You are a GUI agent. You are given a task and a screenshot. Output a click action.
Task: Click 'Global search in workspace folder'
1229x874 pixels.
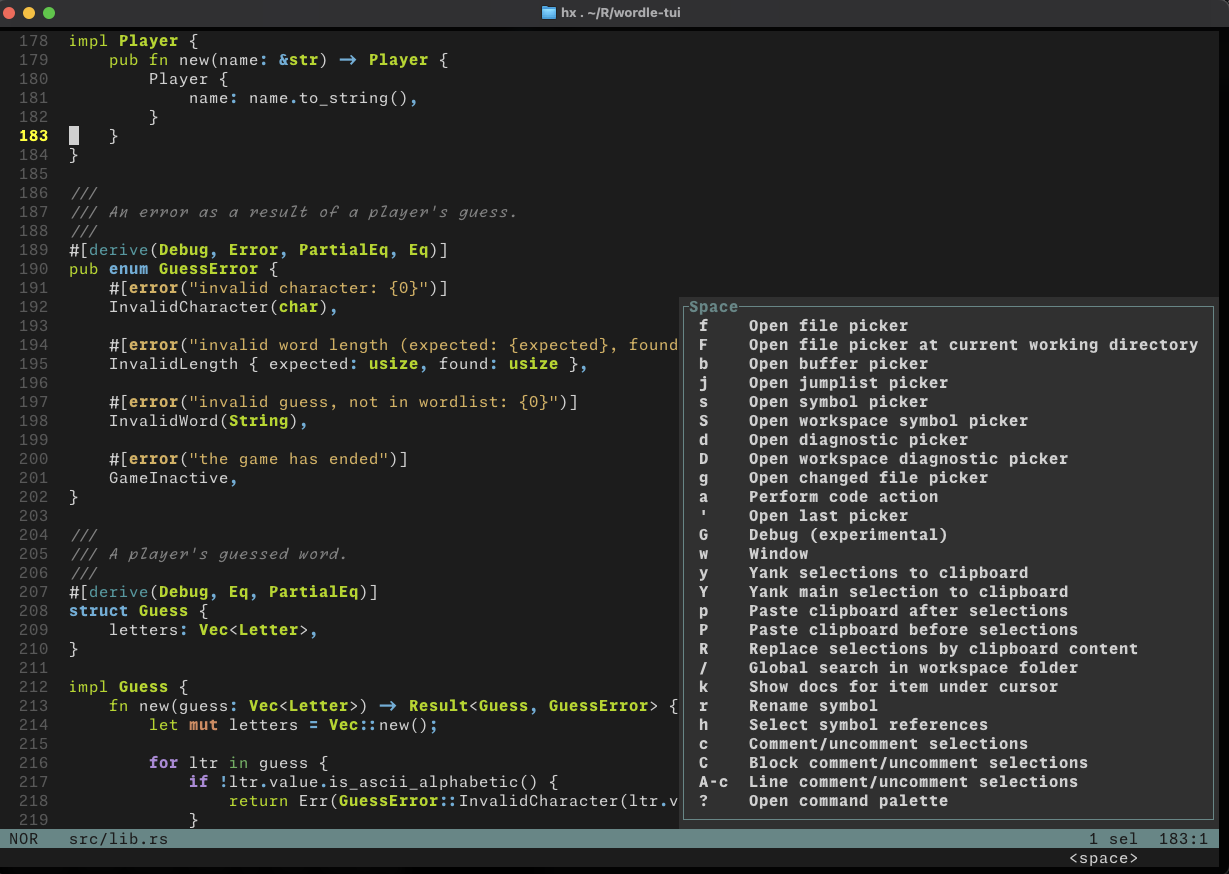(x=913, y=668)
